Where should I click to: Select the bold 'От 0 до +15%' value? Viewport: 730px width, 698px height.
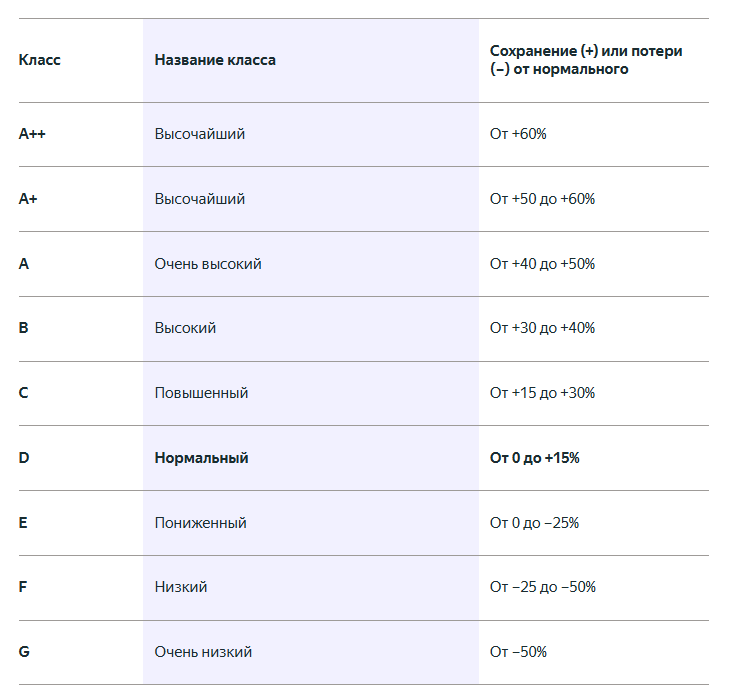point(535,458)
